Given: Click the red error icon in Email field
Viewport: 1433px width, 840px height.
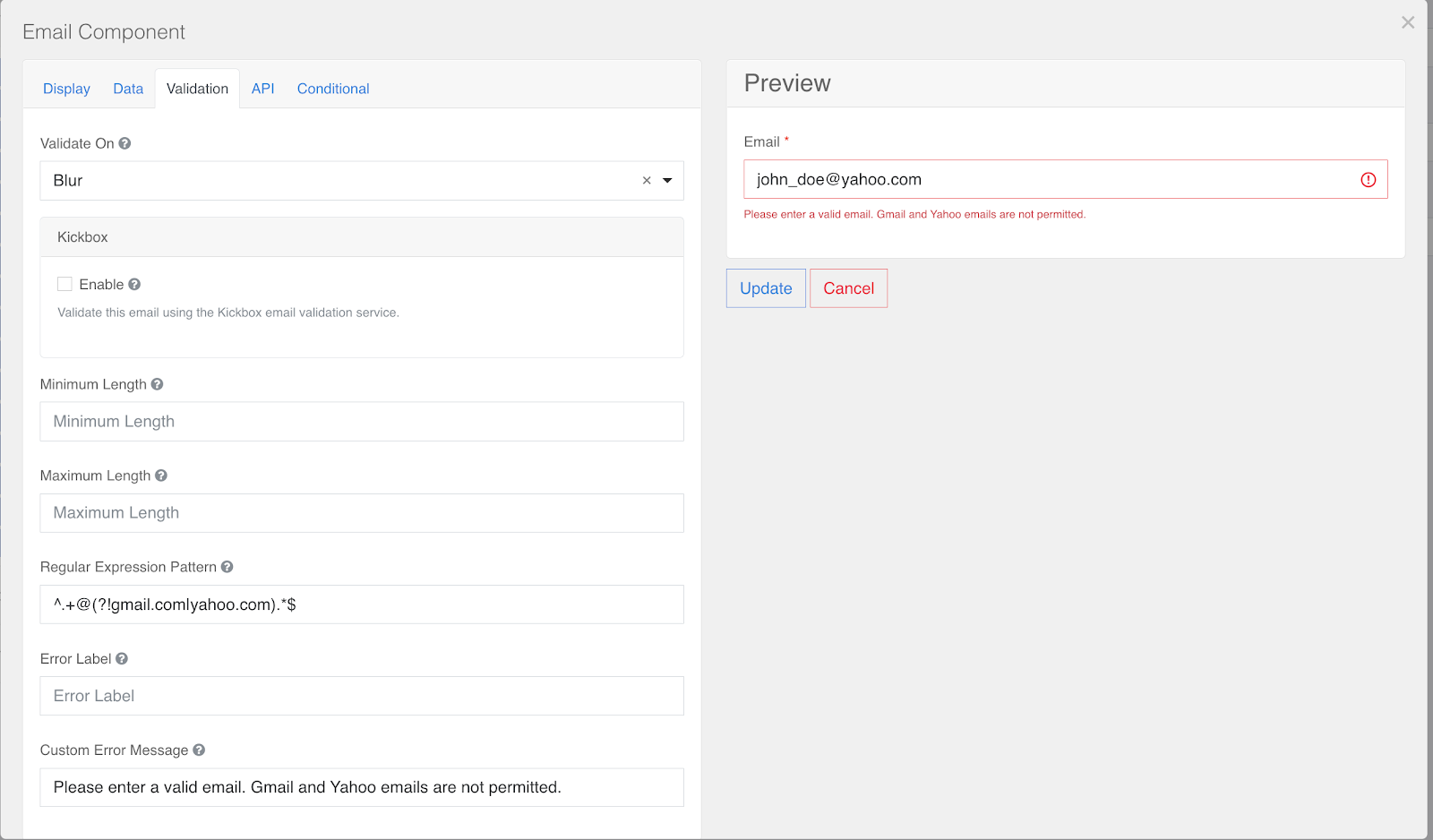Looking at the screenshot, I should click(x=1368, y=180).
